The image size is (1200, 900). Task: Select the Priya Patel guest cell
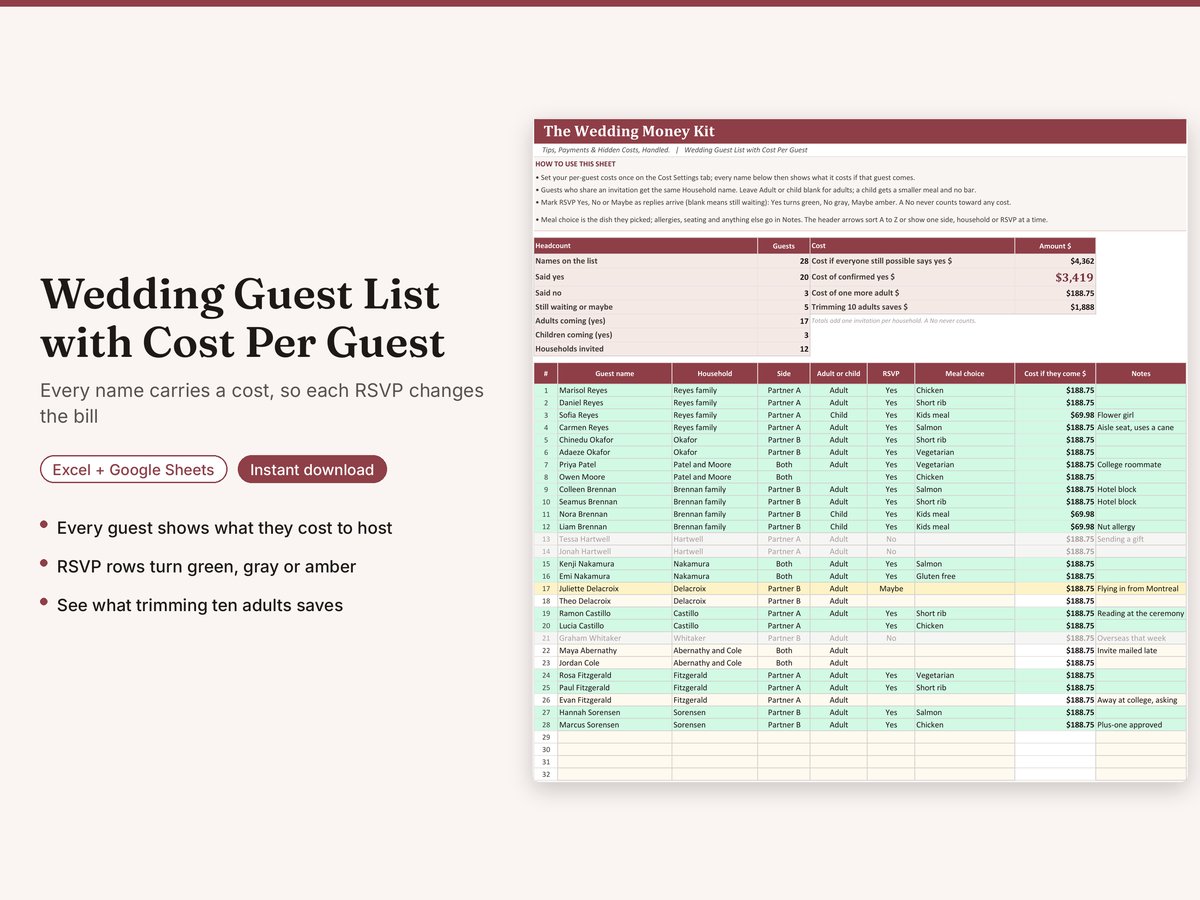(614, 464)
